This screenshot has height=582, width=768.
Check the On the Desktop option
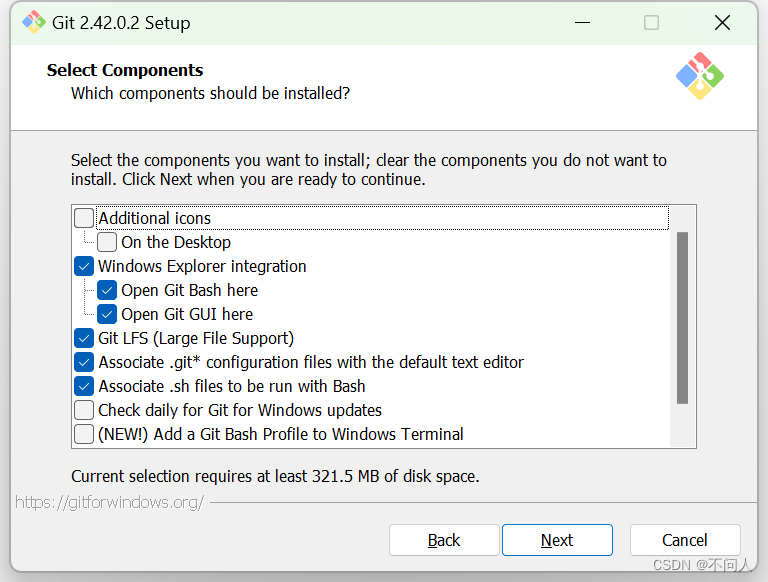(x=107, y=242)
